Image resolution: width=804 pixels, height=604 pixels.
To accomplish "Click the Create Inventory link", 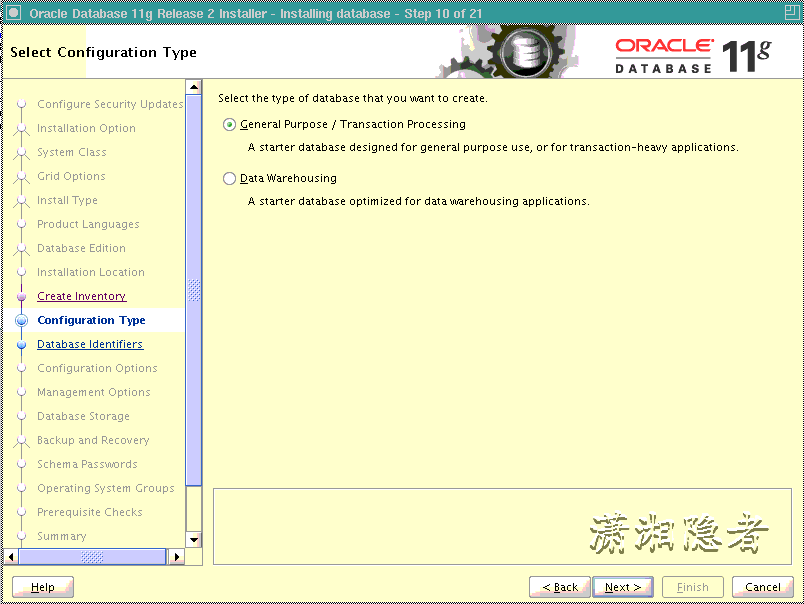I will click(81, 296).
